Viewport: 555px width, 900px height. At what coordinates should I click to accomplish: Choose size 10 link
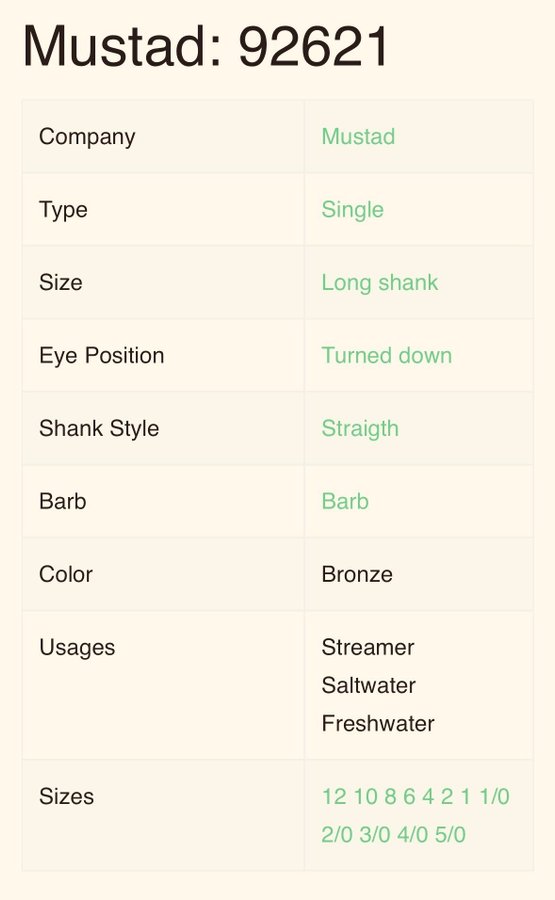coord(366,797)
